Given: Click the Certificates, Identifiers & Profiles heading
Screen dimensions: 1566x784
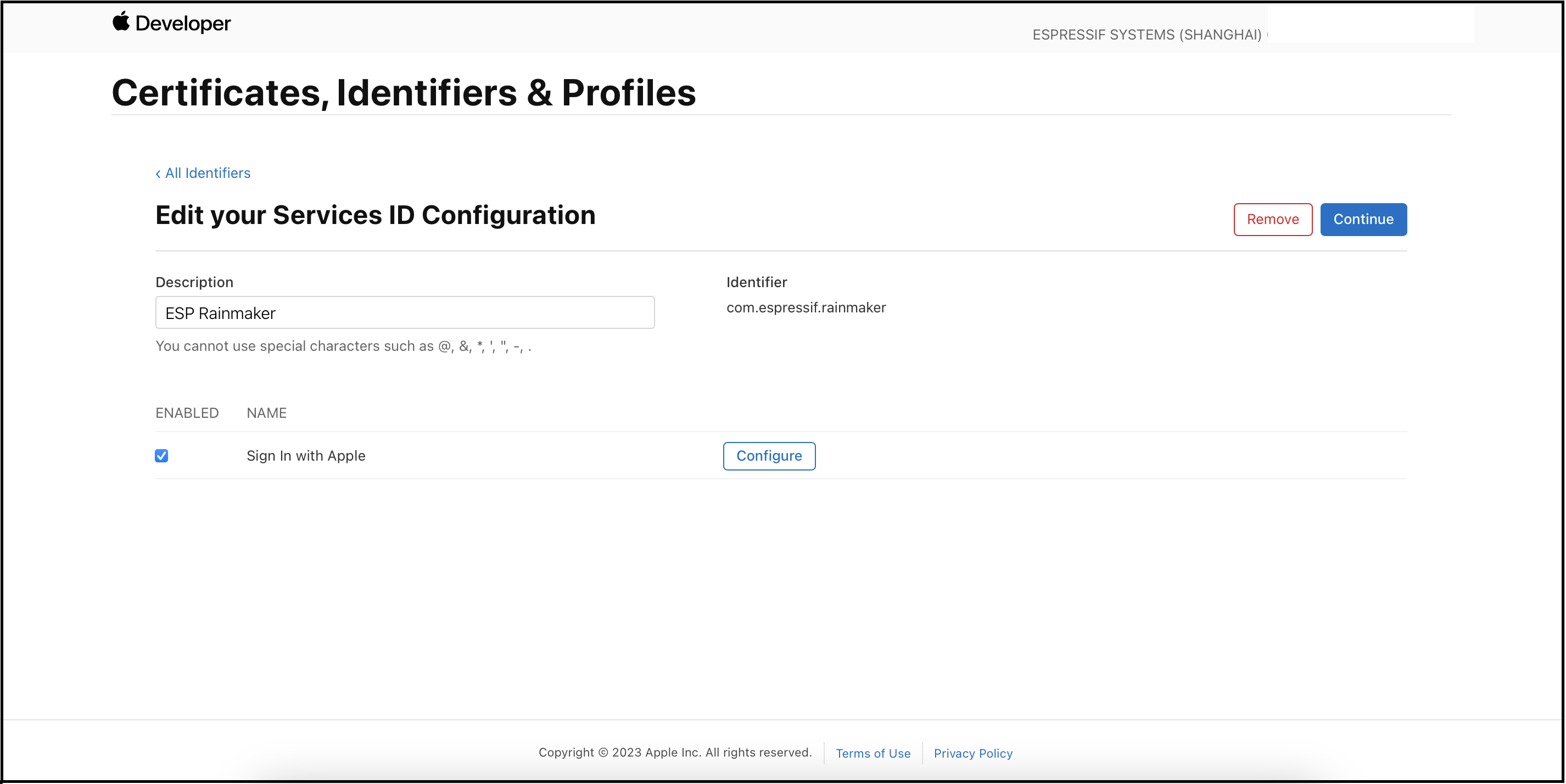Looking at the screenshot, I should 404,93.
